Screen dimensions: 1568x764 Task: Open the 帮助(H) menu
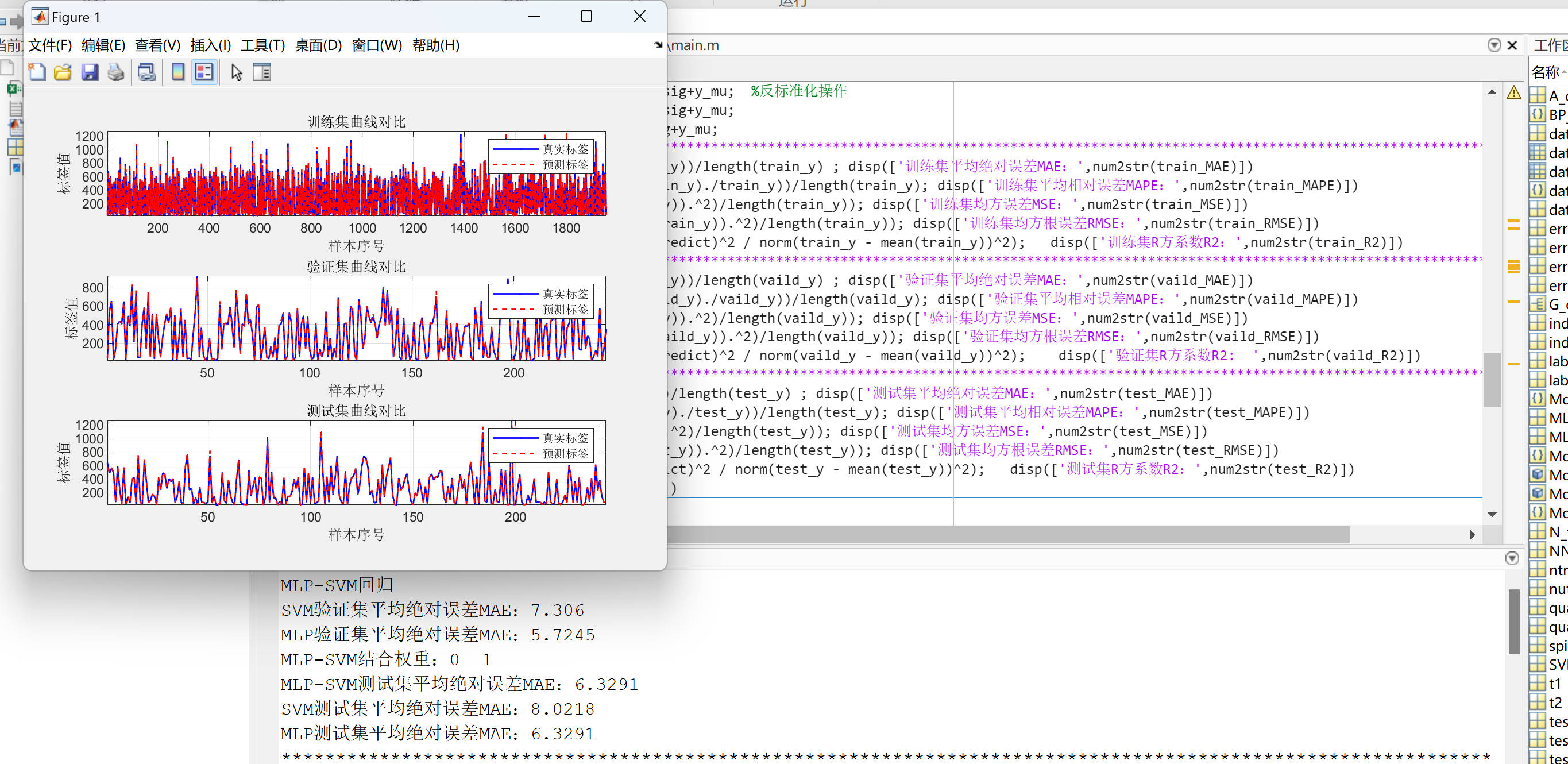point(435,45)
